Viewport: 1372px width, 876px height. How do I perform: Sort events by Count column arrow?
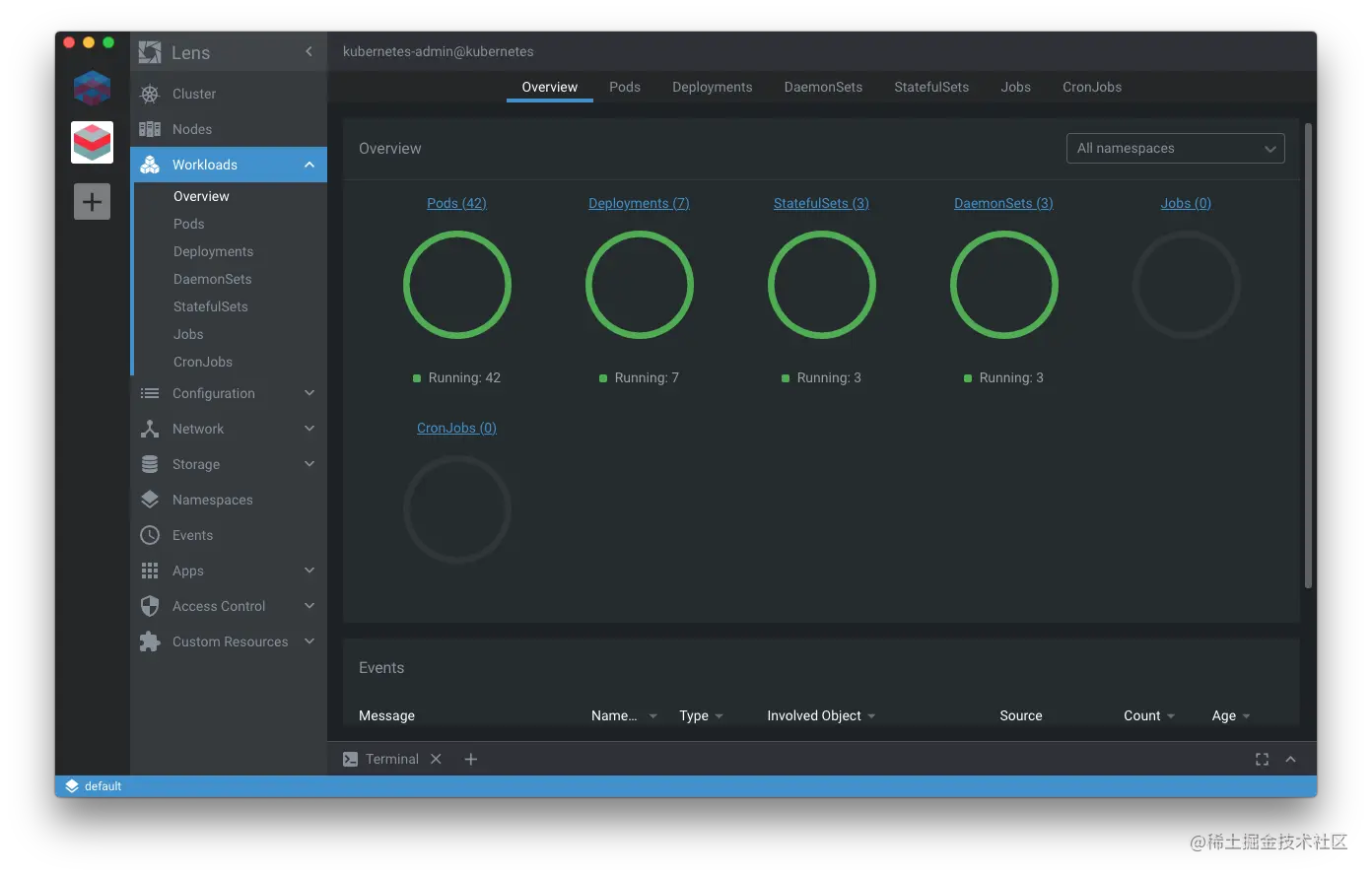click(x=1171, y=716)
